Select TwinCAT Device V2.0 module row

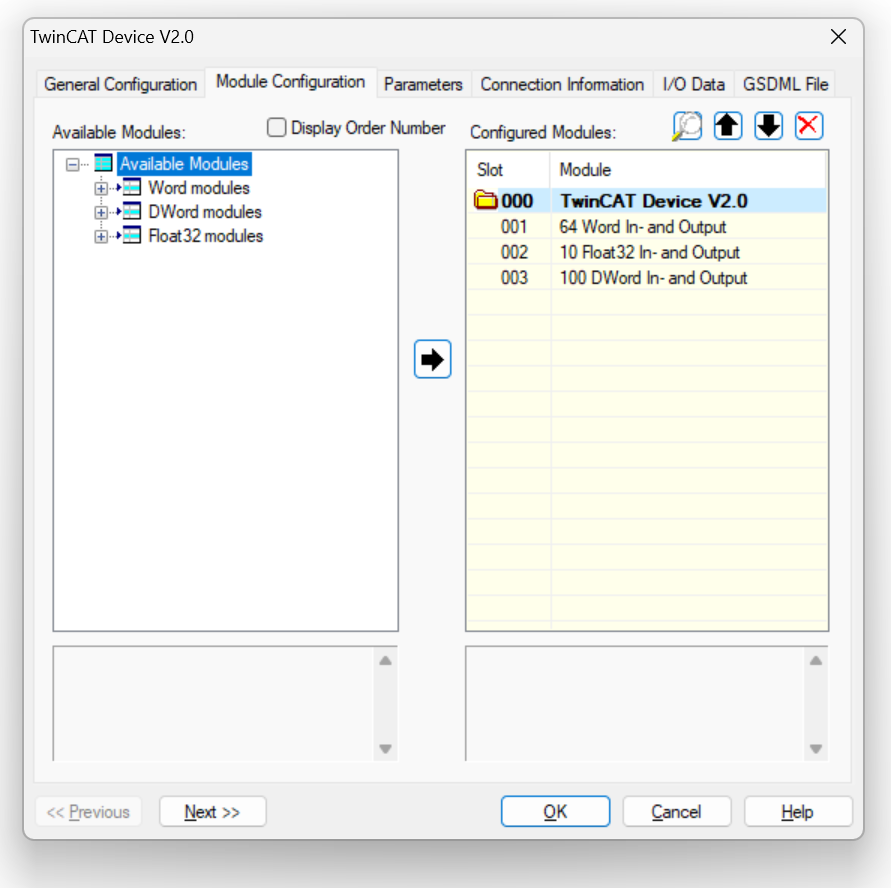point(647,201)
